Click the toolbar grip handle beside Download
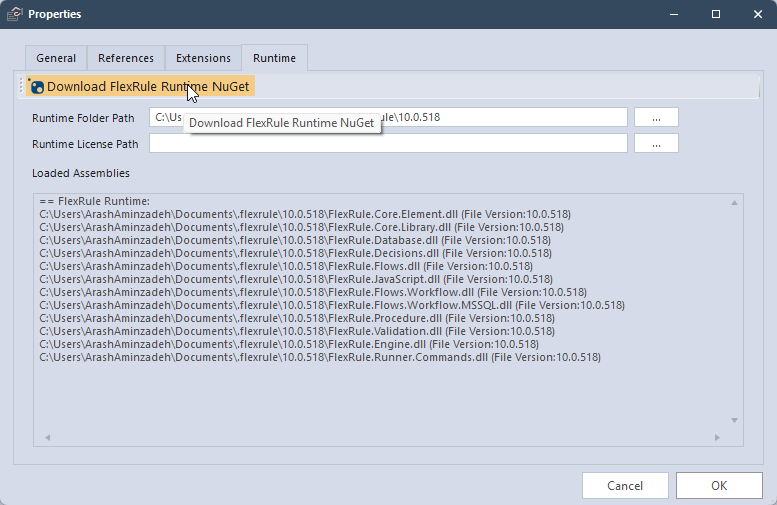 (21, 86)
